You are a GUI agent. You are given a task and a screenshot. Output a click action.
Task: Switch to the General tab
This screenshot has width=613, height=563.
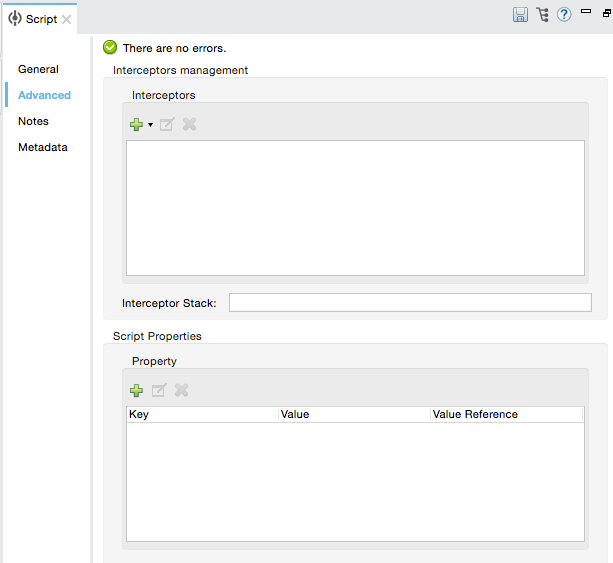click(x=38, y=69)
